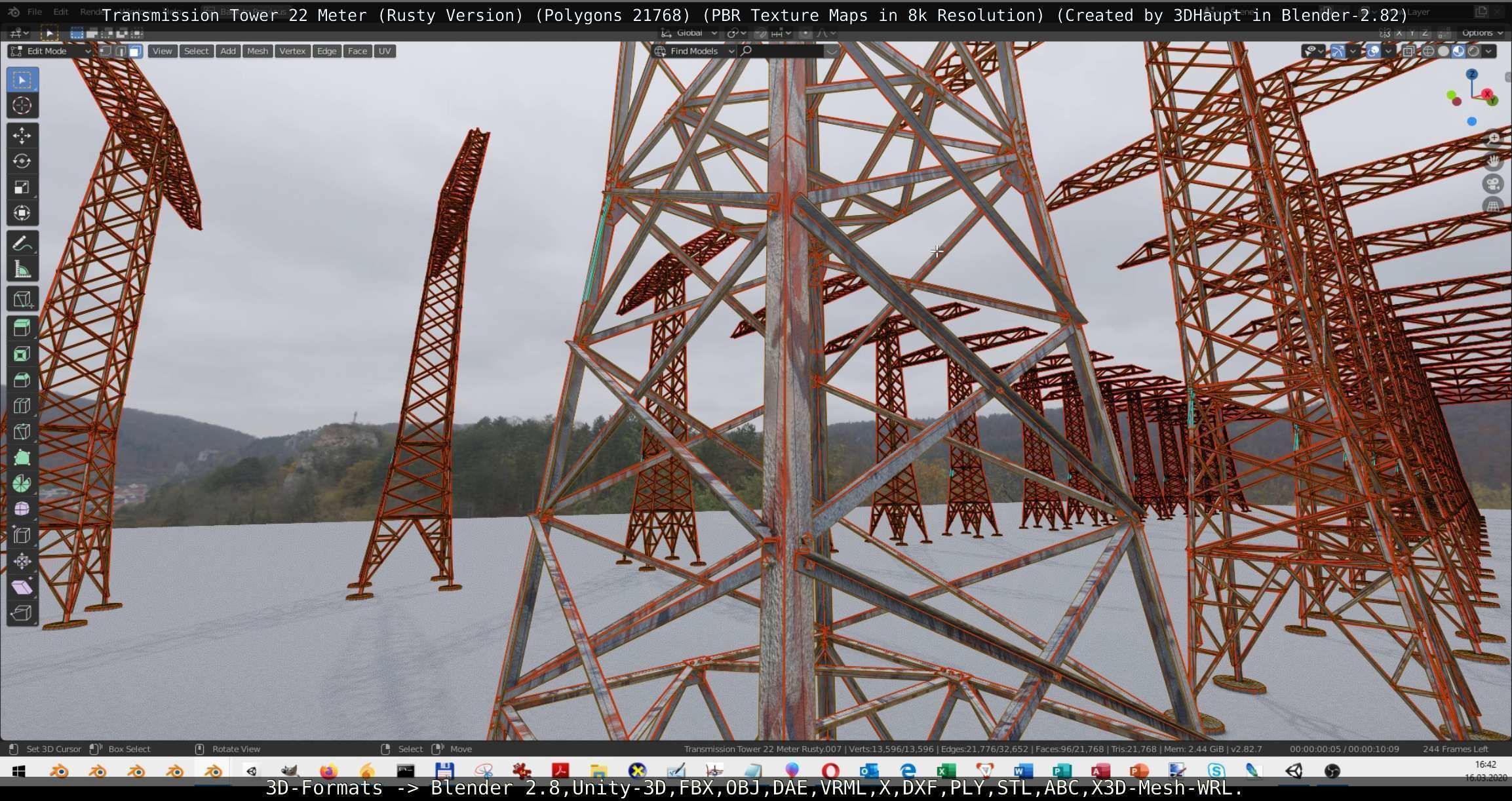The image size is (1512, 801).
Task: Enable face select mode
Action: pyautogui.click(x=136, y=51)
